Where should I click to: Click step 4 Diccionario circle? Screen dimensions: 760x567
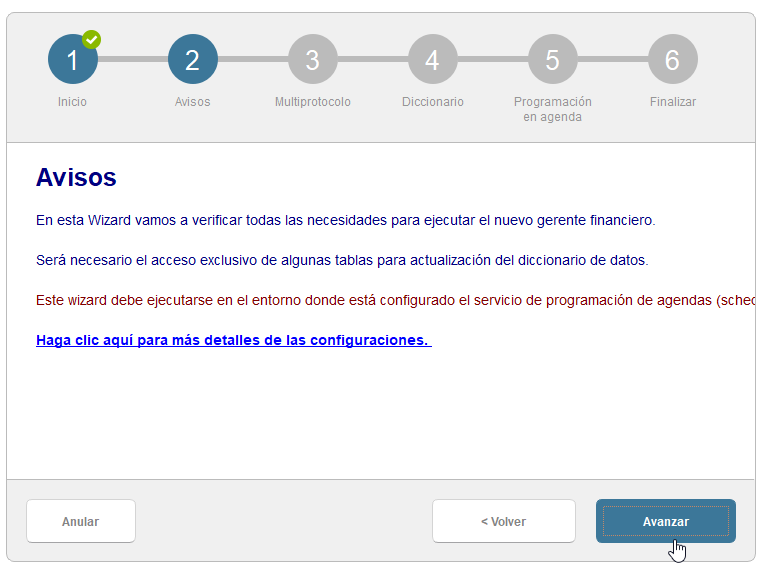432,59
